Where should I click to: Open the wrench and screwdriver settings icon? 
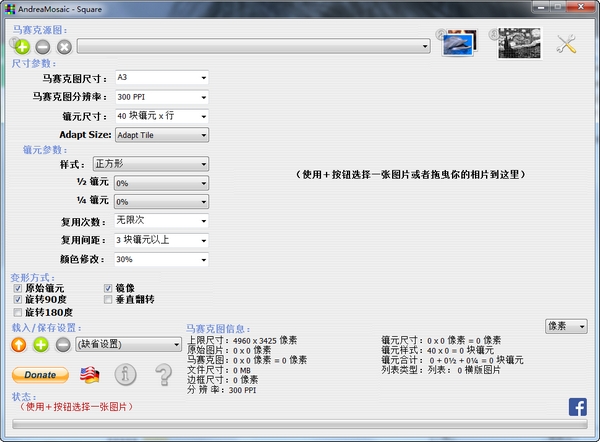(x=569, y=44)
